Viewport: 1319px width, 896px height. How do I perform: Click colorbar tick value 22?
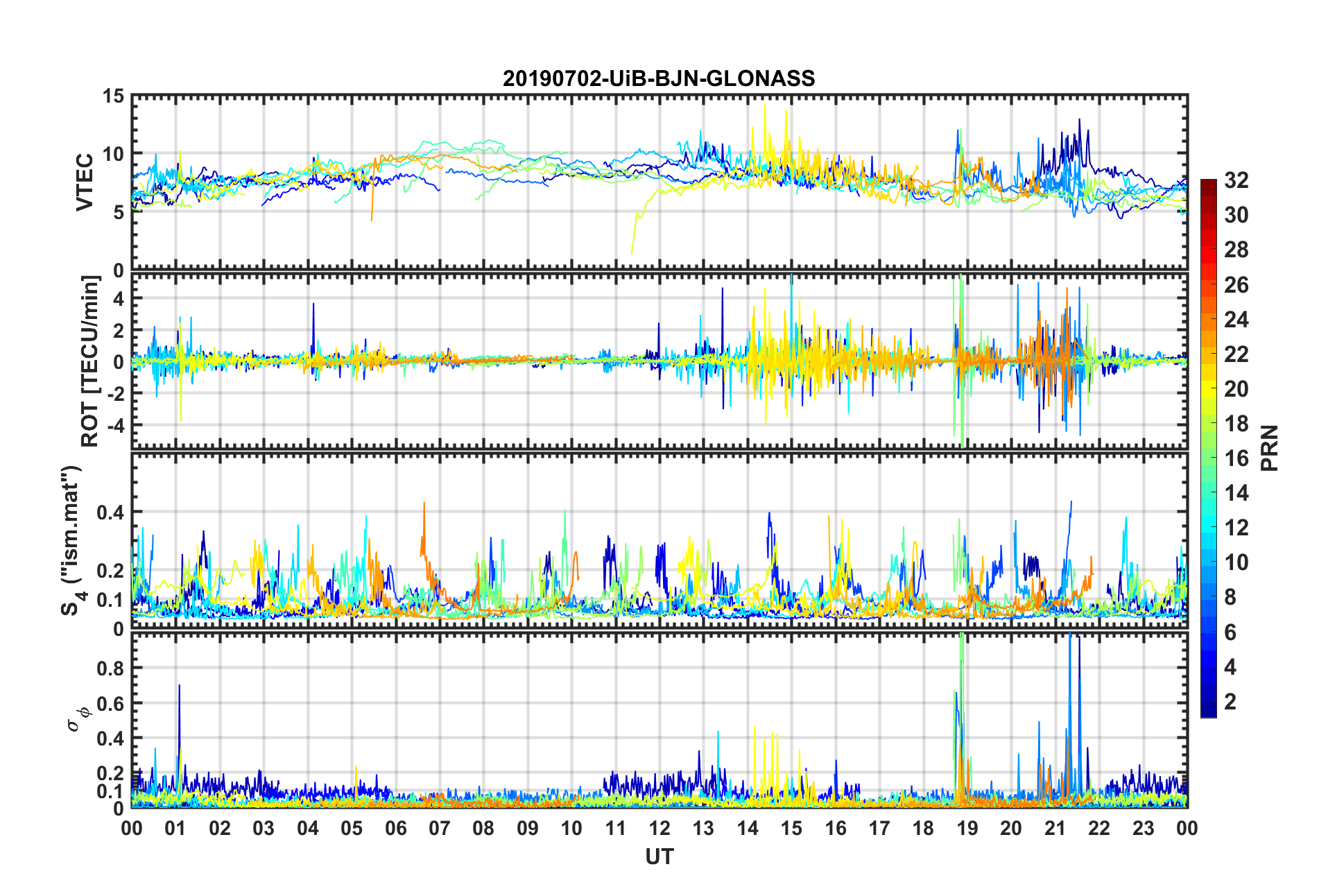[x=1236, y=354]
